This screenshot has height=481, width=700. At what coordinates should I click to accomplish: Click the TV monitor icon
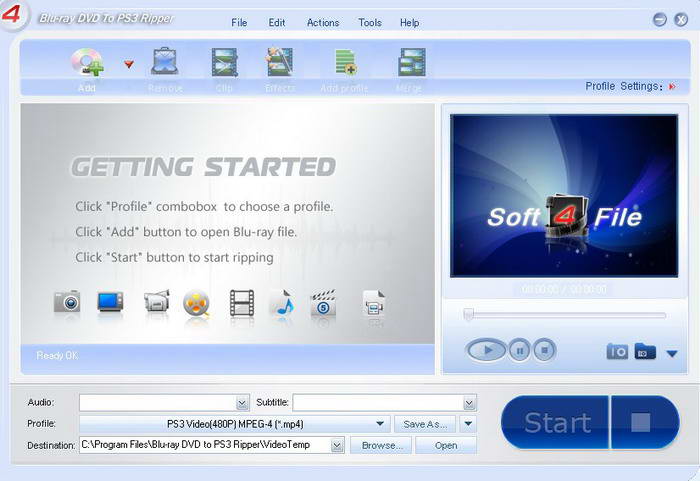pos(110,302)
